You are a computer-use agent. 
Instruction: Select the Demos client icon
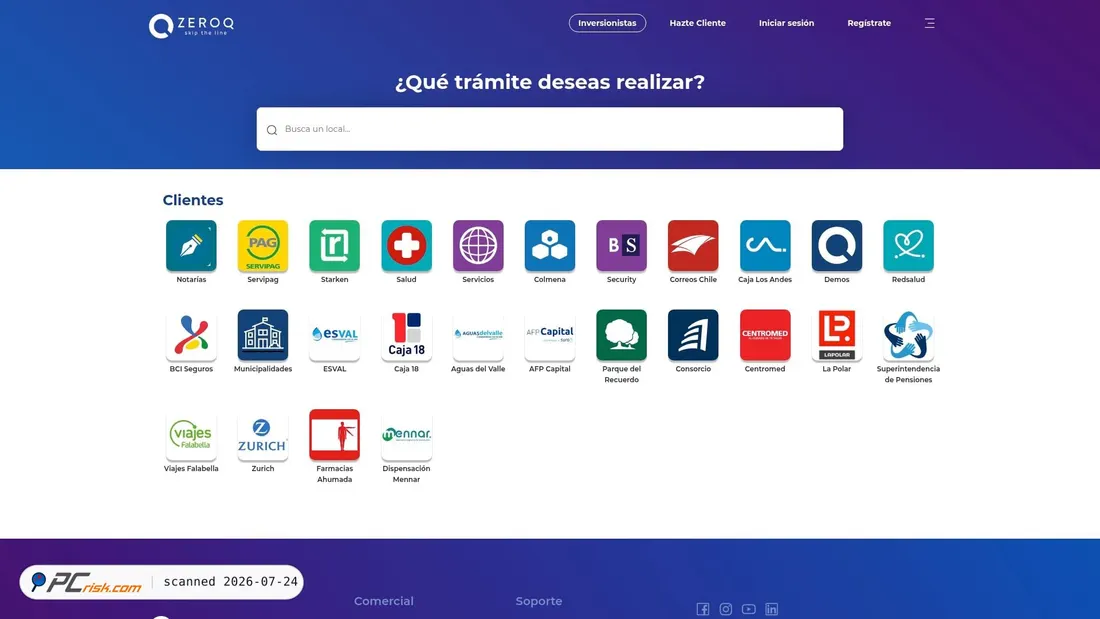(x=836, y=246)
